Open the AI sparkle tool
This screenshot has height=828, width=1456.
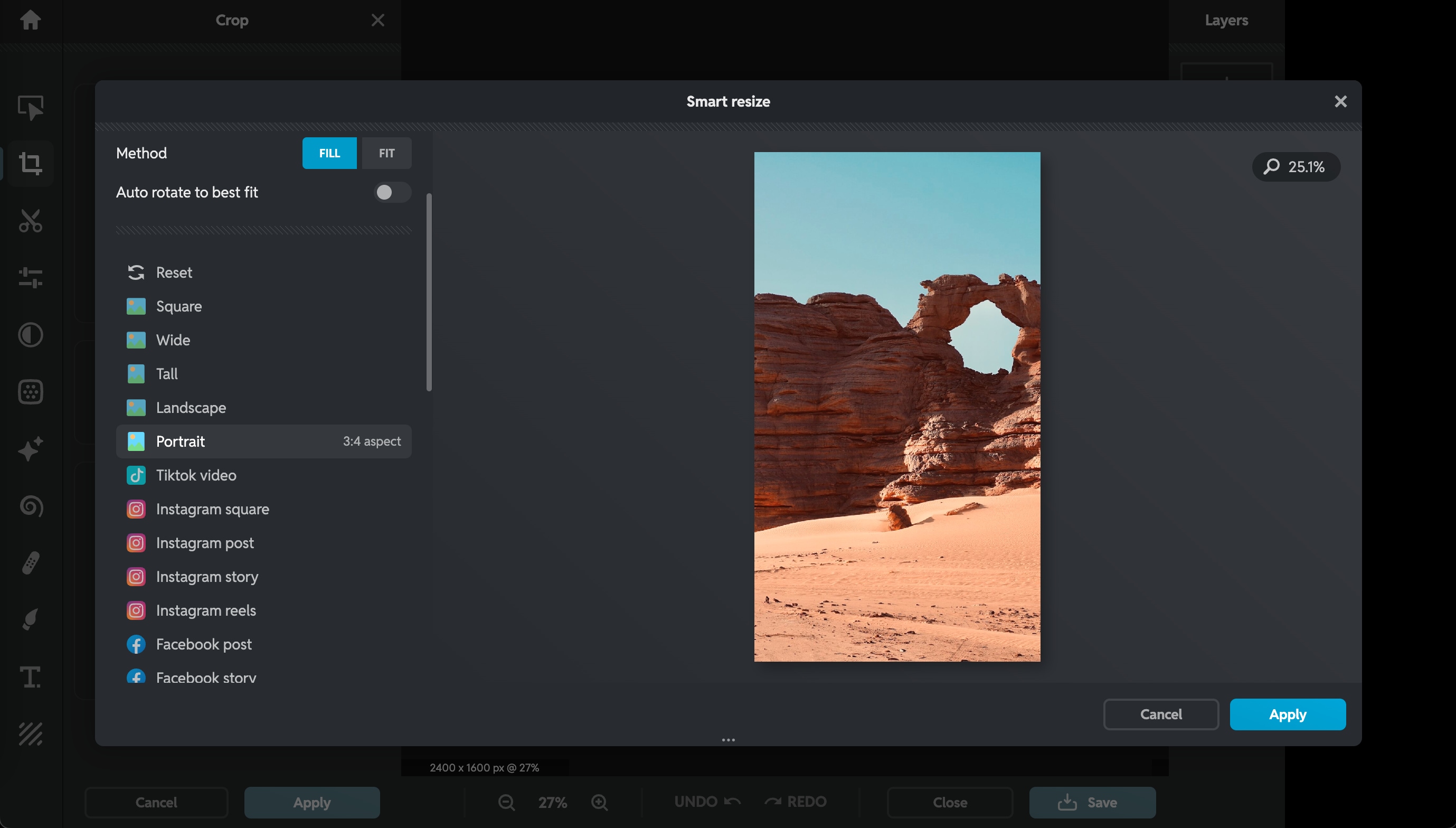click(x=31, y=449)
